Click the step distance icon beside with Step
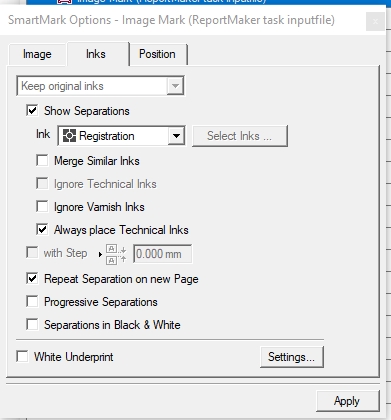This screenshot has height=420, width=391. [x=116, y=254]
